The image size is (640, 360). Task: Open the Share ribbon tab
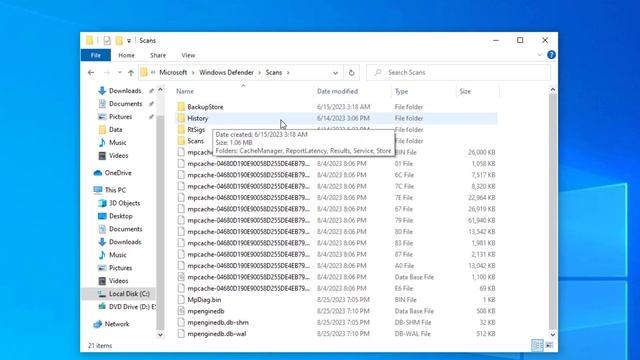[158, 55]
